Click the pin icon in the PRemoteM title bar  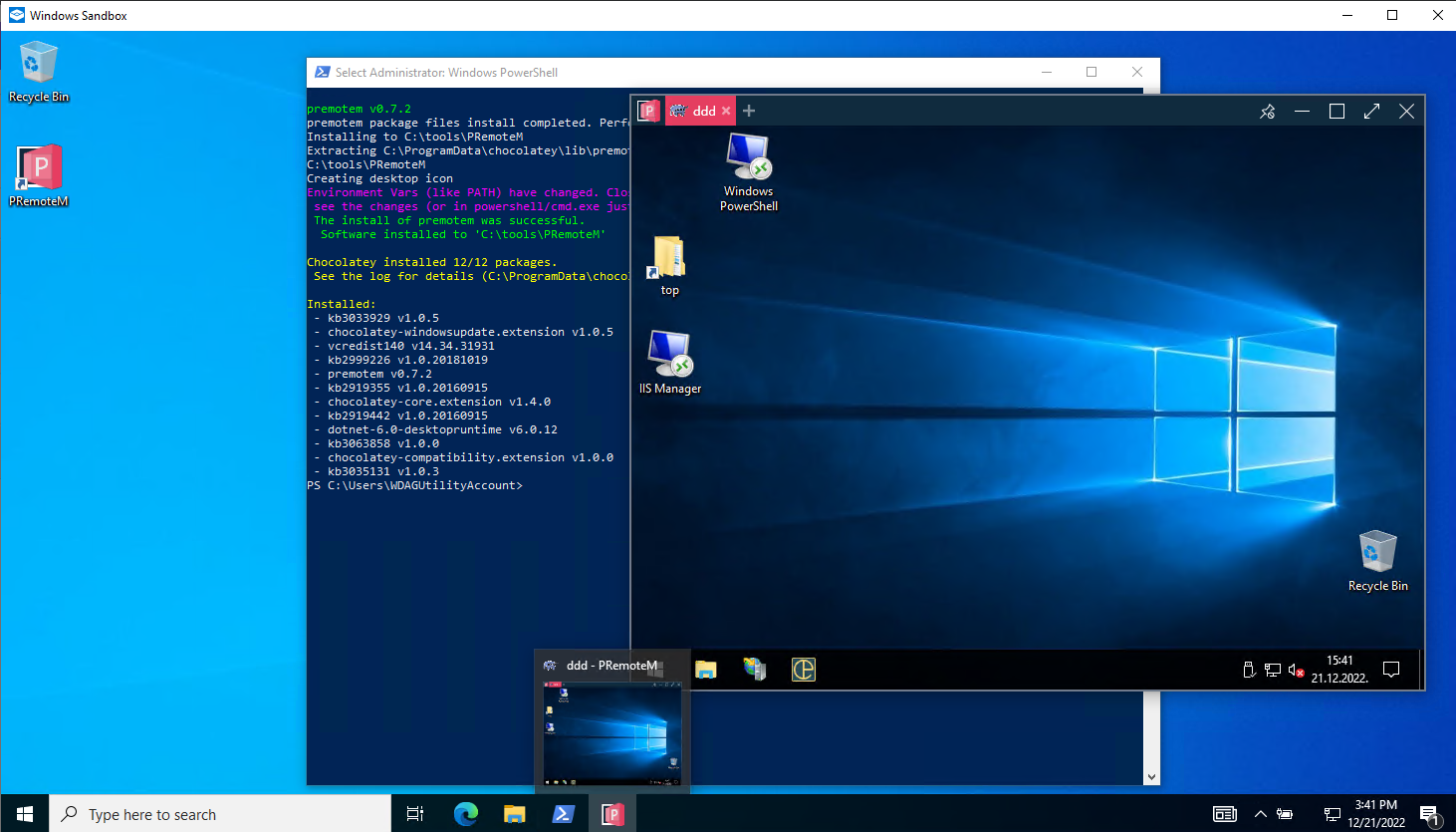click(1267, 112)
